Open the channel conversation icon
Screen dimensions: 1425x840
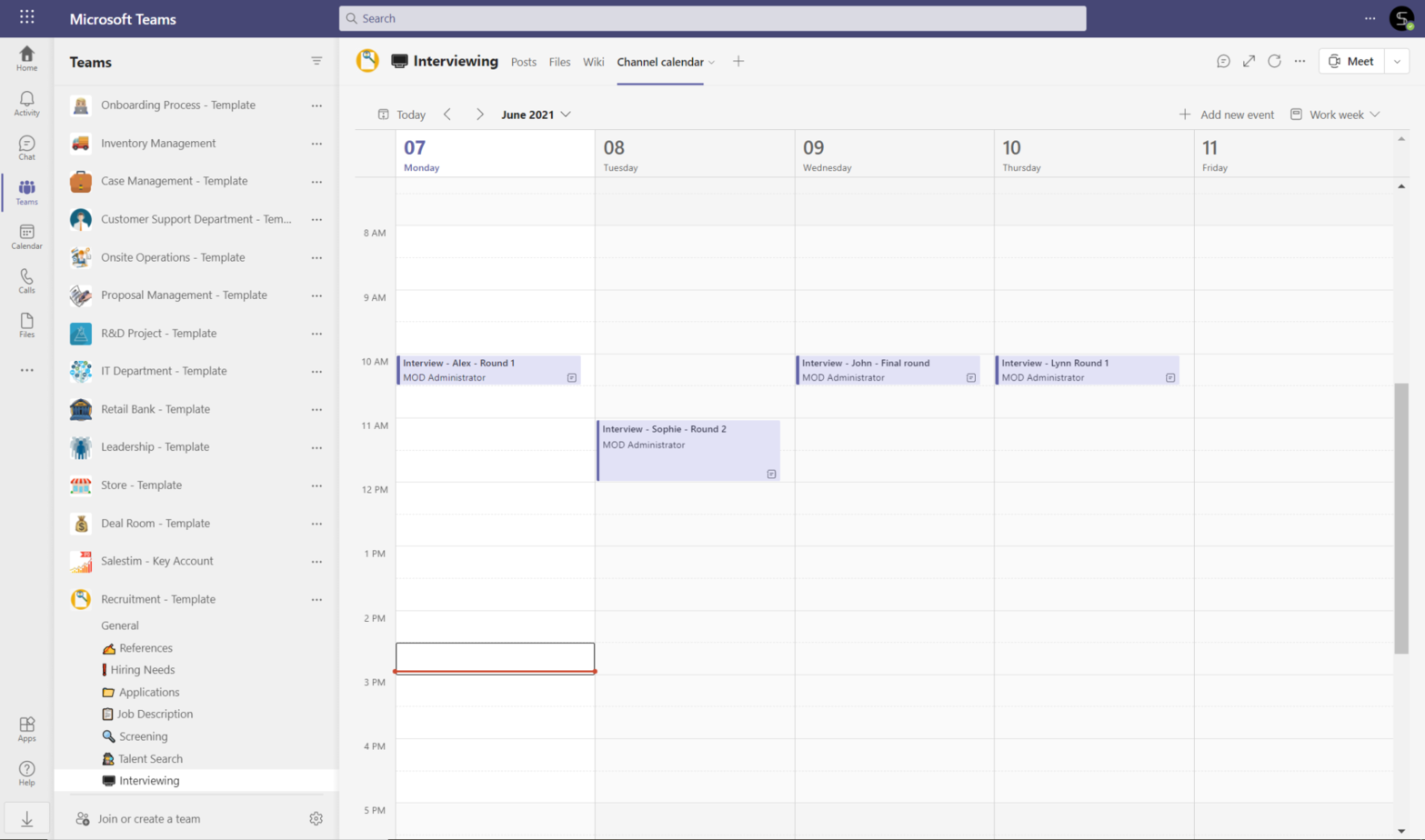pyautogui.click(x=1223, y=61)
